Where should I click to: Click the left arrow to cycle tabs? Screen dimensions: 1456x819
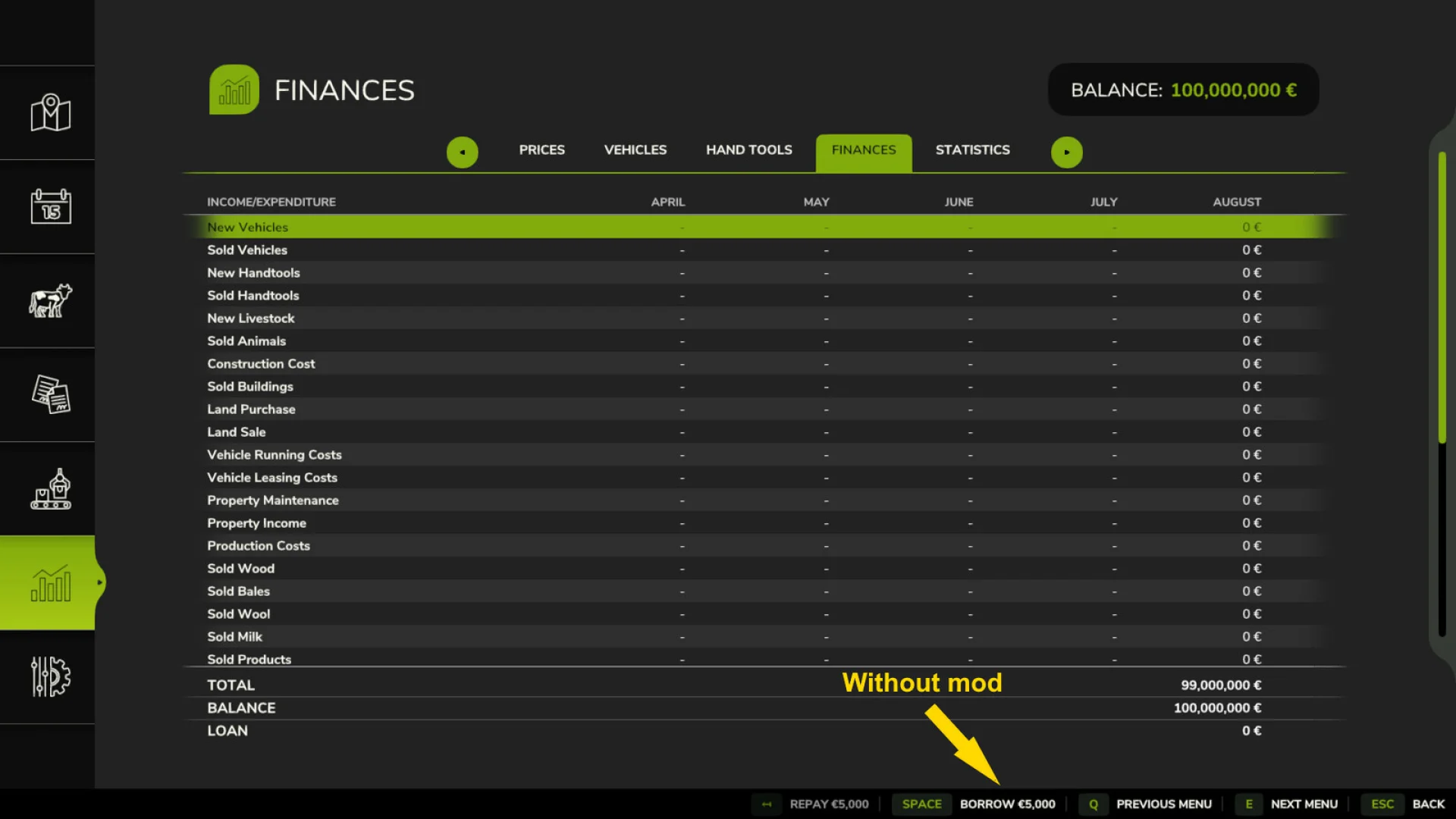(x=463, y=152)
